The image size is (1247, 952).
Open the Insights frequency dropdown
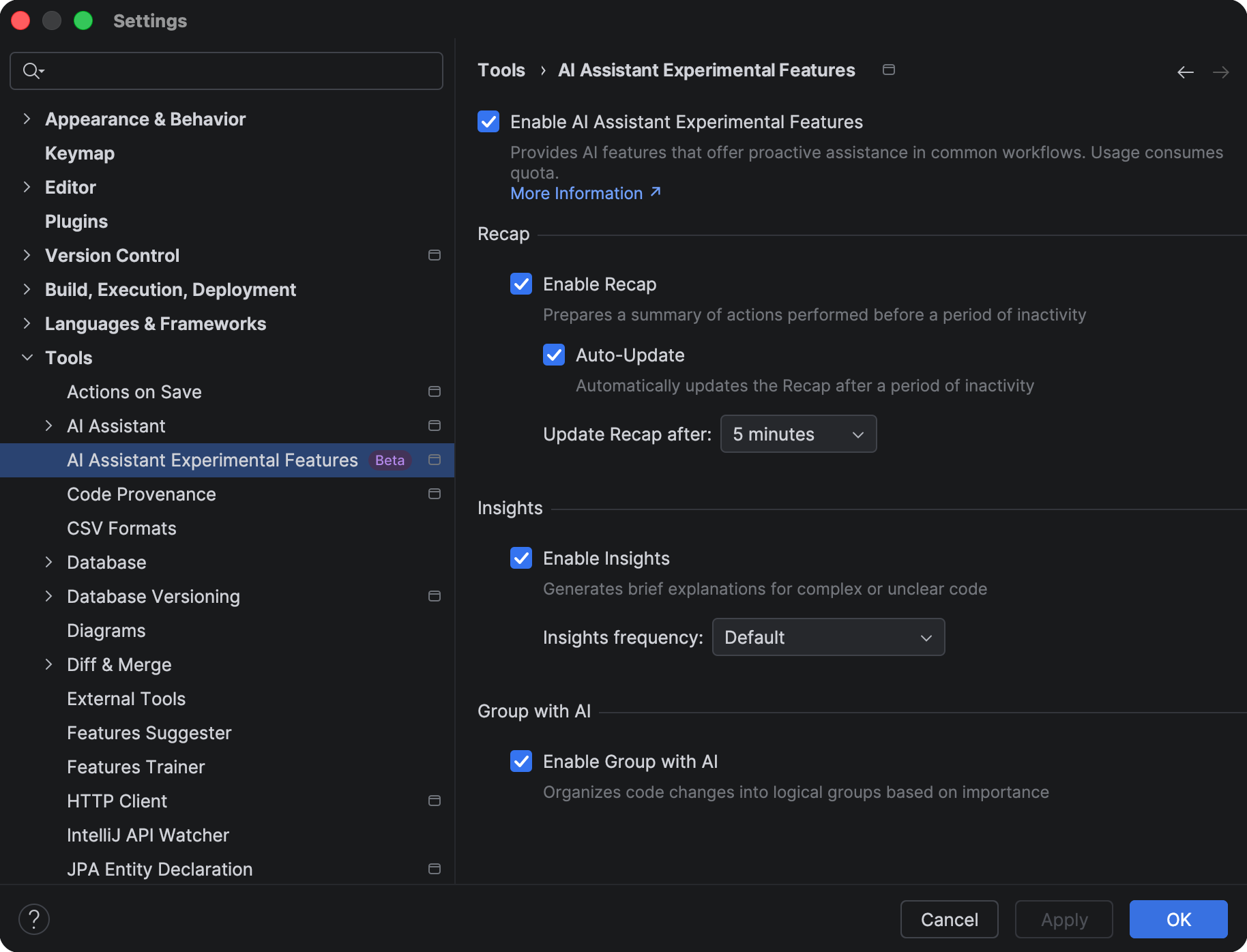coord(828,637)
